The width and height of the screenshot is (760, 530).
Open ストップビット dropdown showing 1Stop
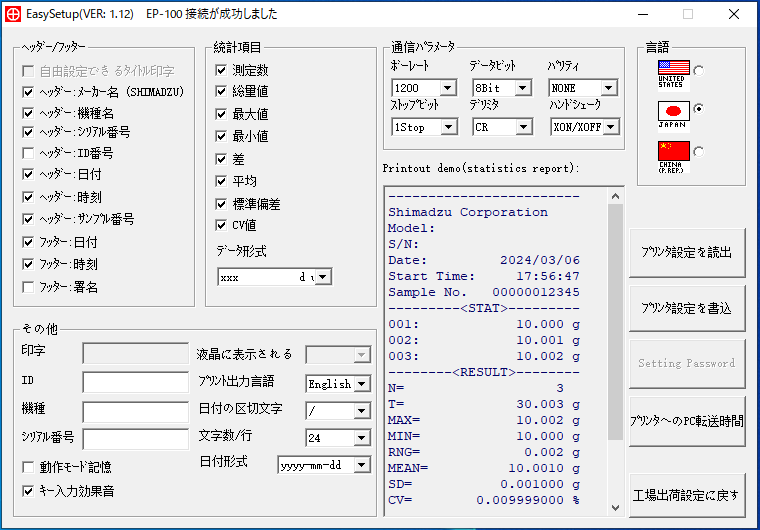pyautogui.click(x=424, y=127)
